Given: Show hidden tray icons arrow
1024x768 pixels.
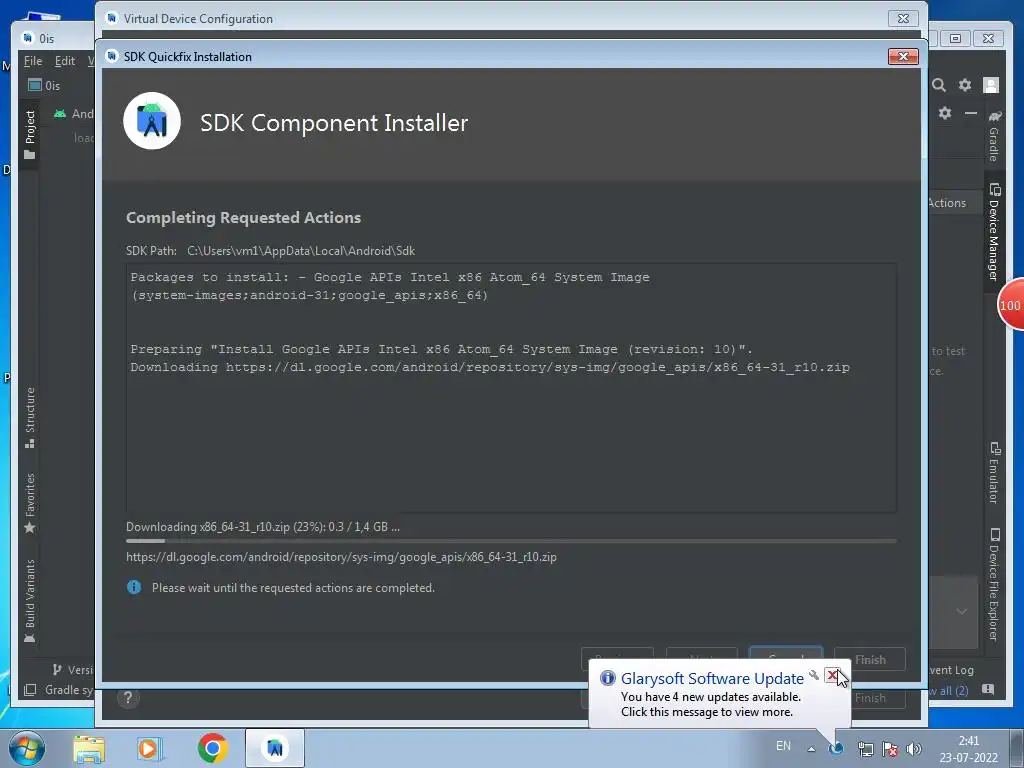Looking at the screenshot, I should 811,749.
